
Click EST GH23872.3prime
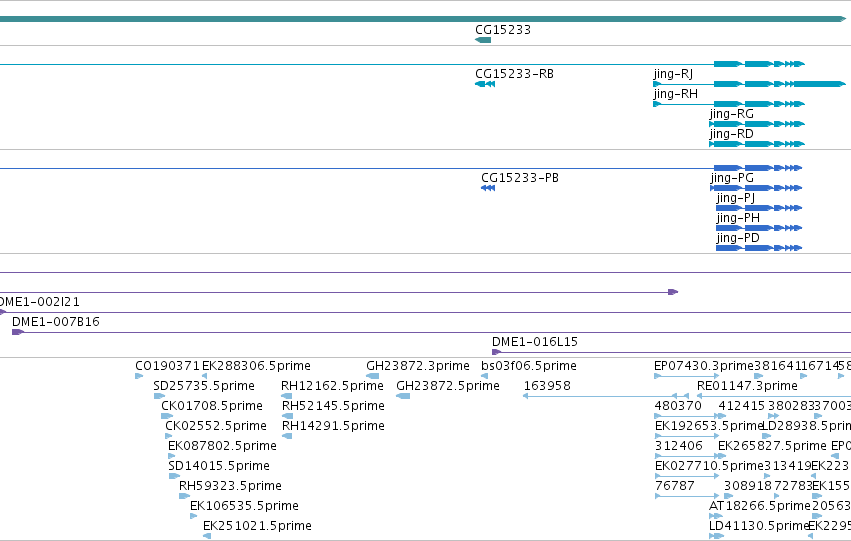[x=417, y=366]
